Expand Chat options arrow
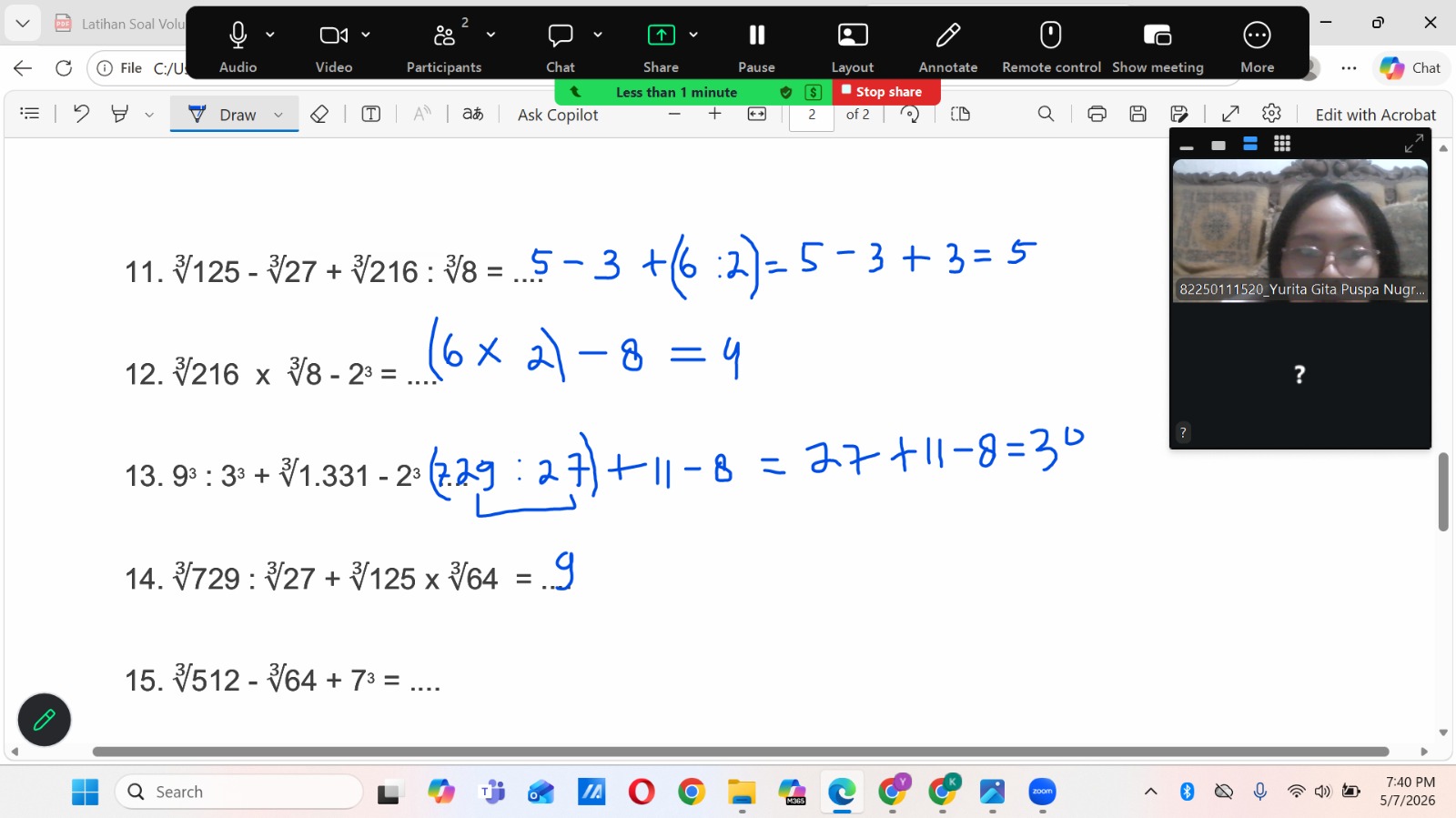 [x=598, y=35]
